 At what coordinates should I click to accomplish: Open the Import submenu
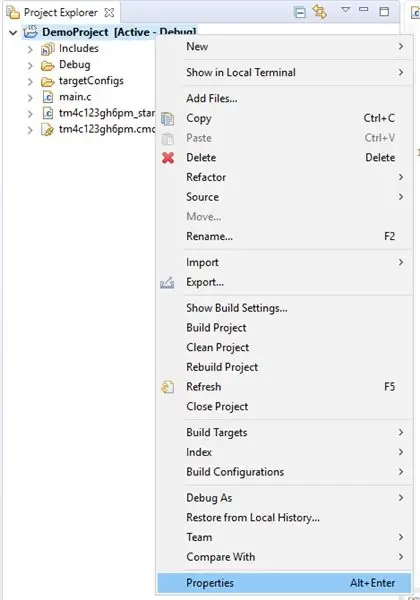[x=285, y=262]
